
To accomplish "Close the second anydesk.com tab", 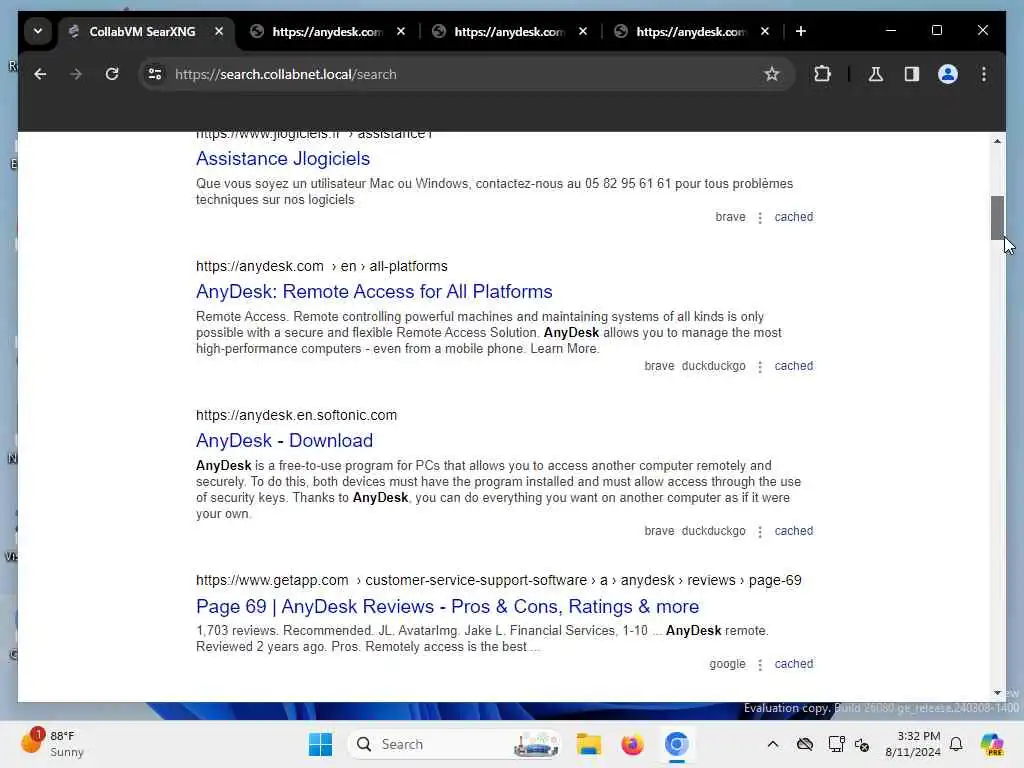I will point(583,31).
